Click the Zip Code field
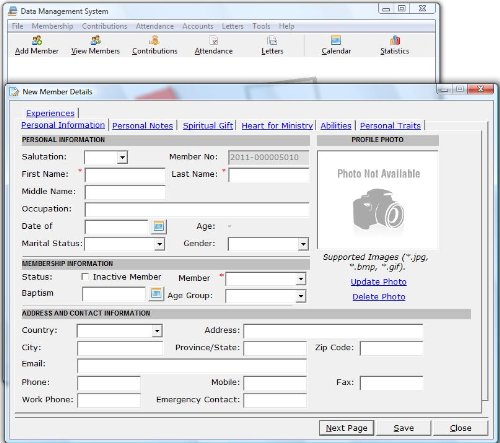500x443 pixels. (392, 348)
